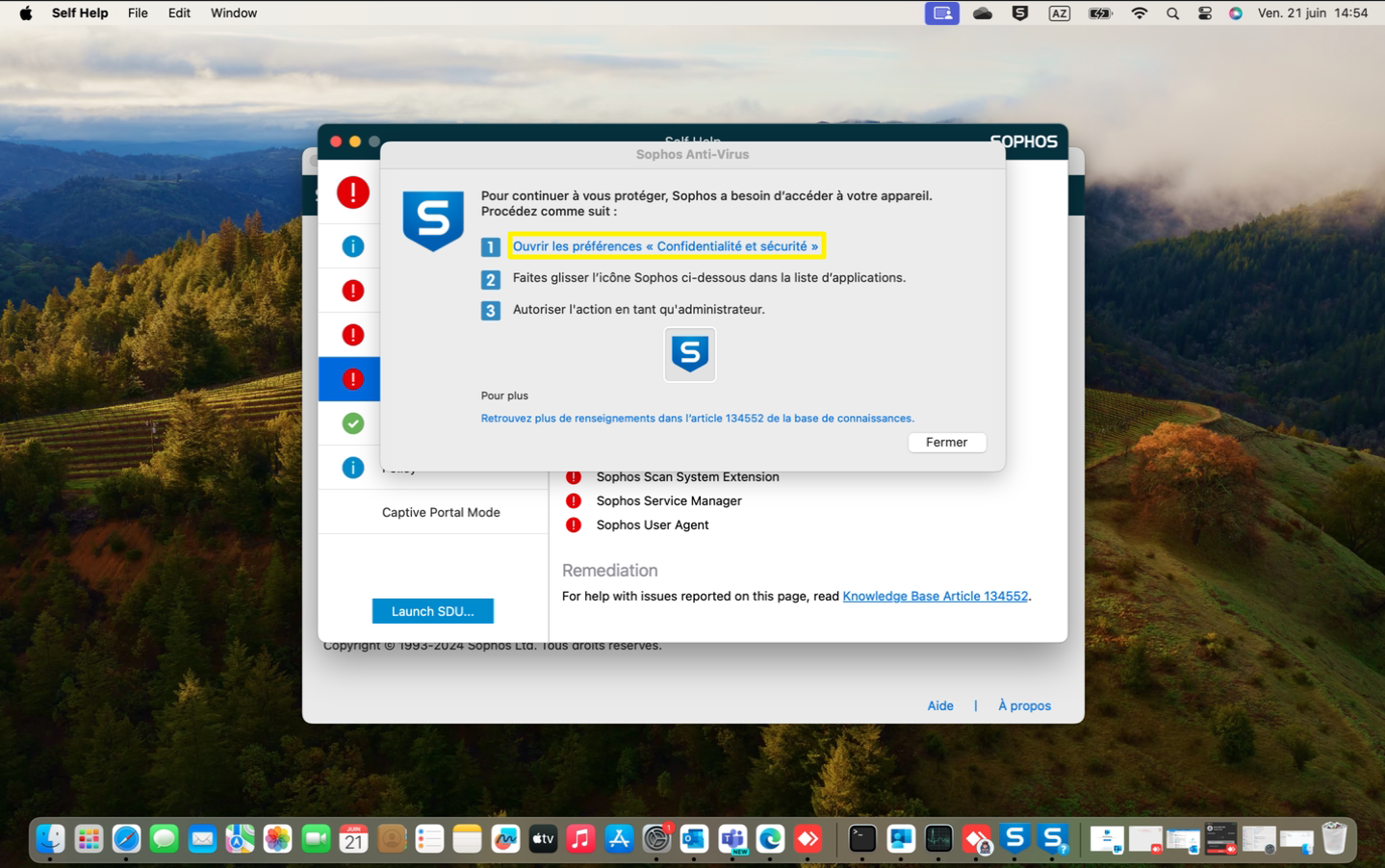Viewport: 1385px width, 868px height.
Task: Click the red alert icon in the highlighted sidebar row
Action: point(353,379)
